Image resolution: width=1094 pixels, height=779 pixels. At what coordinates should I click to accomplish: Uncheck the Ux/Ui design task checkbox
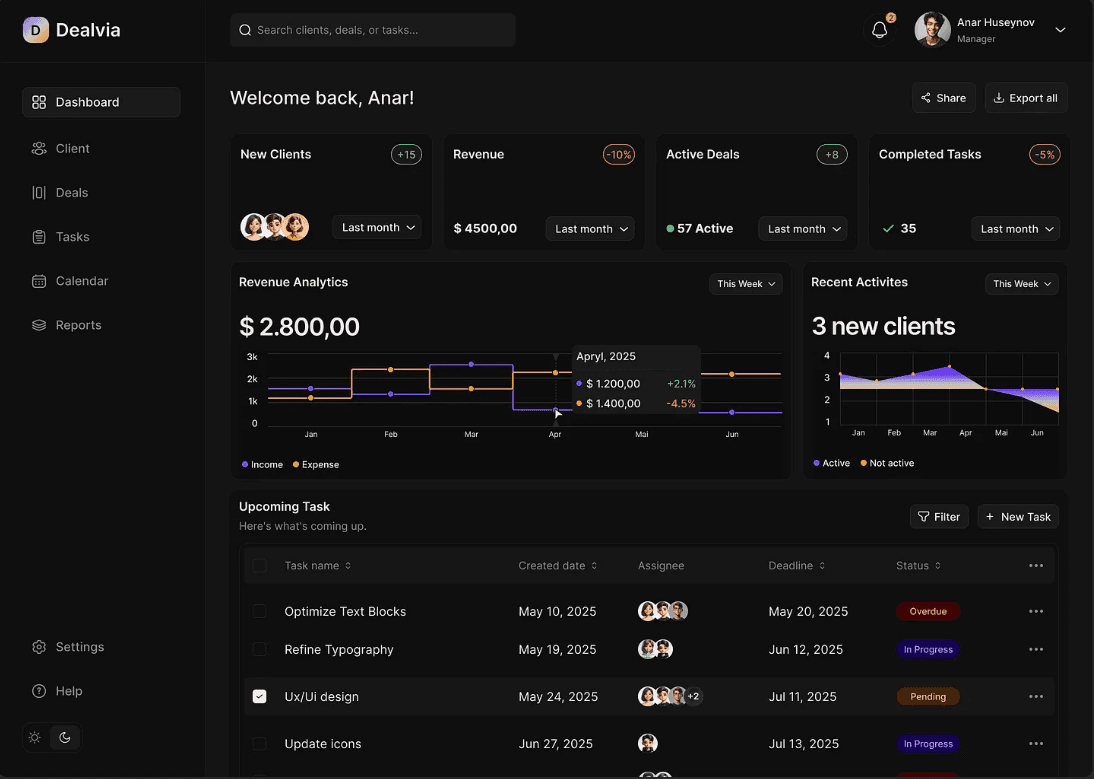point(259,696)
